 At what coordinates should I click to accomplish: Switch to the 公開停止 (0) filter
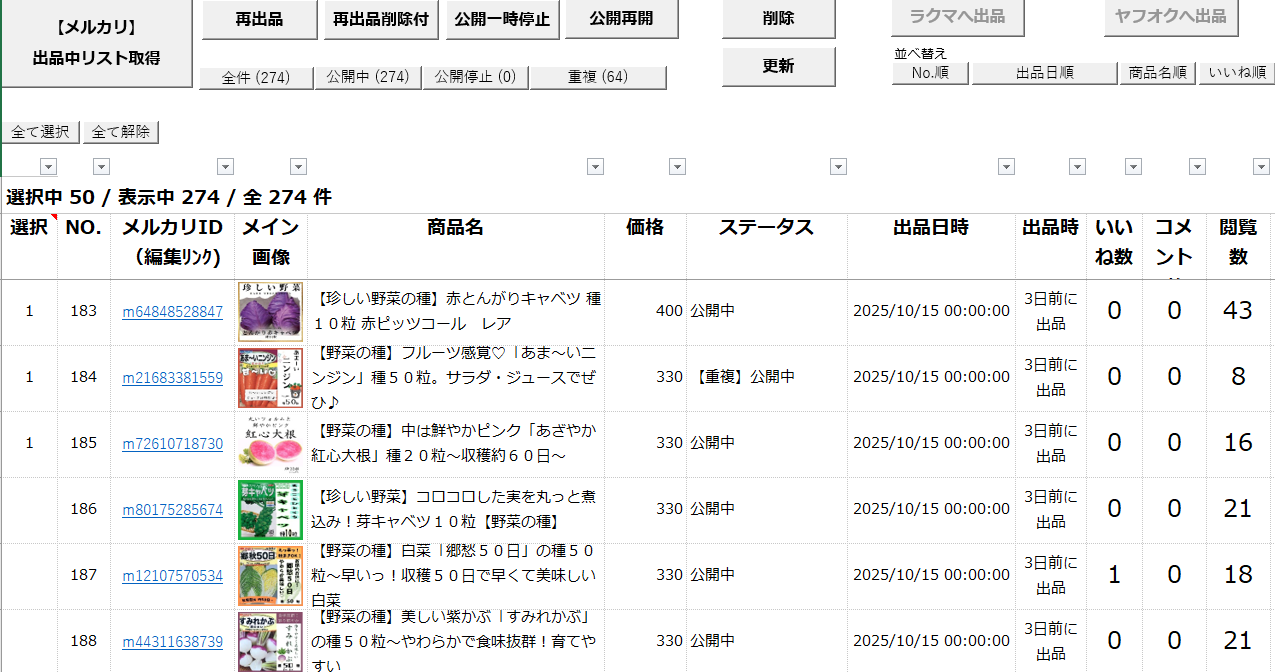(x=475, y=78)
